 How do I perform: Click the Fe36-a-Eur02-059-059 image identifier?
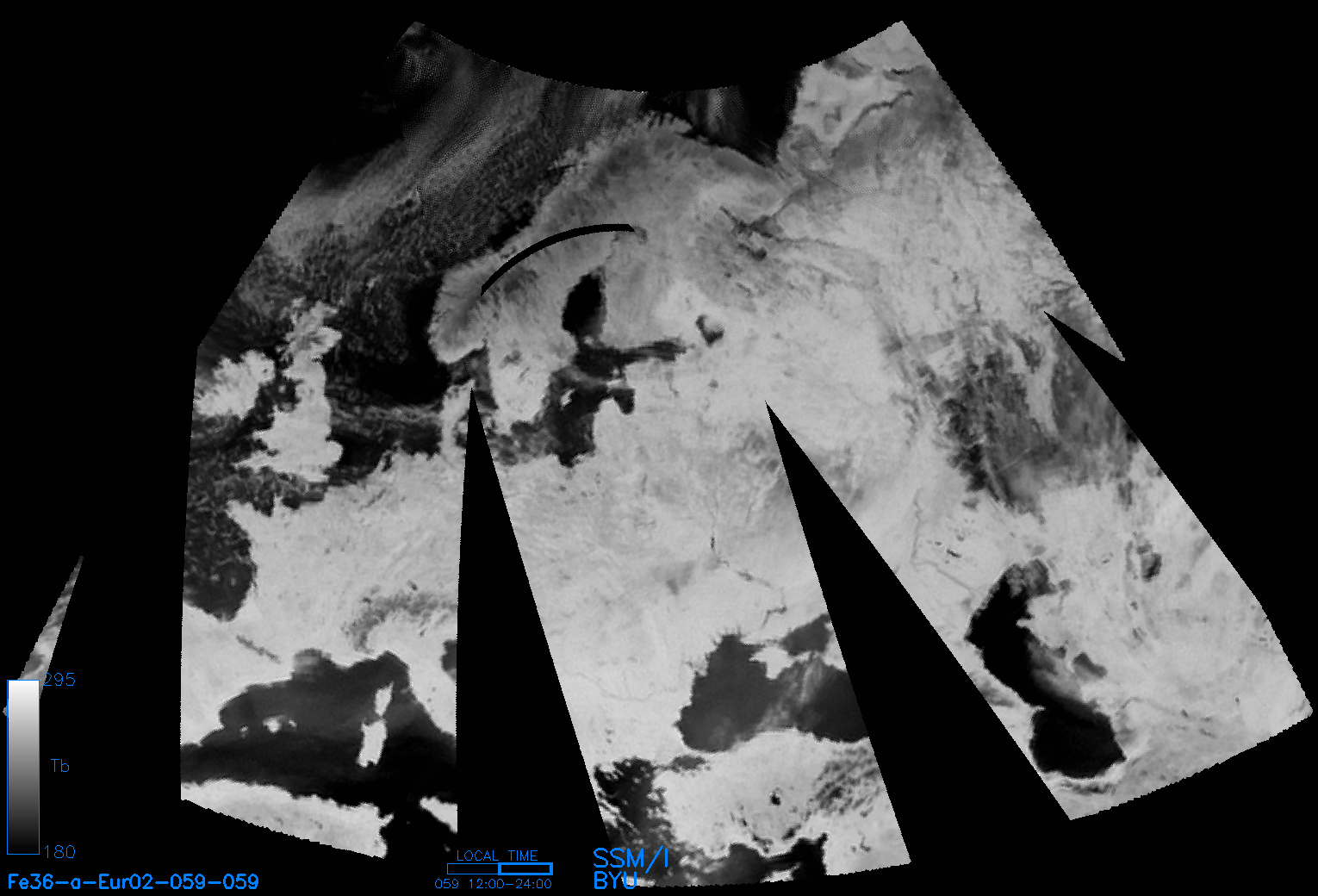[134, 881]
